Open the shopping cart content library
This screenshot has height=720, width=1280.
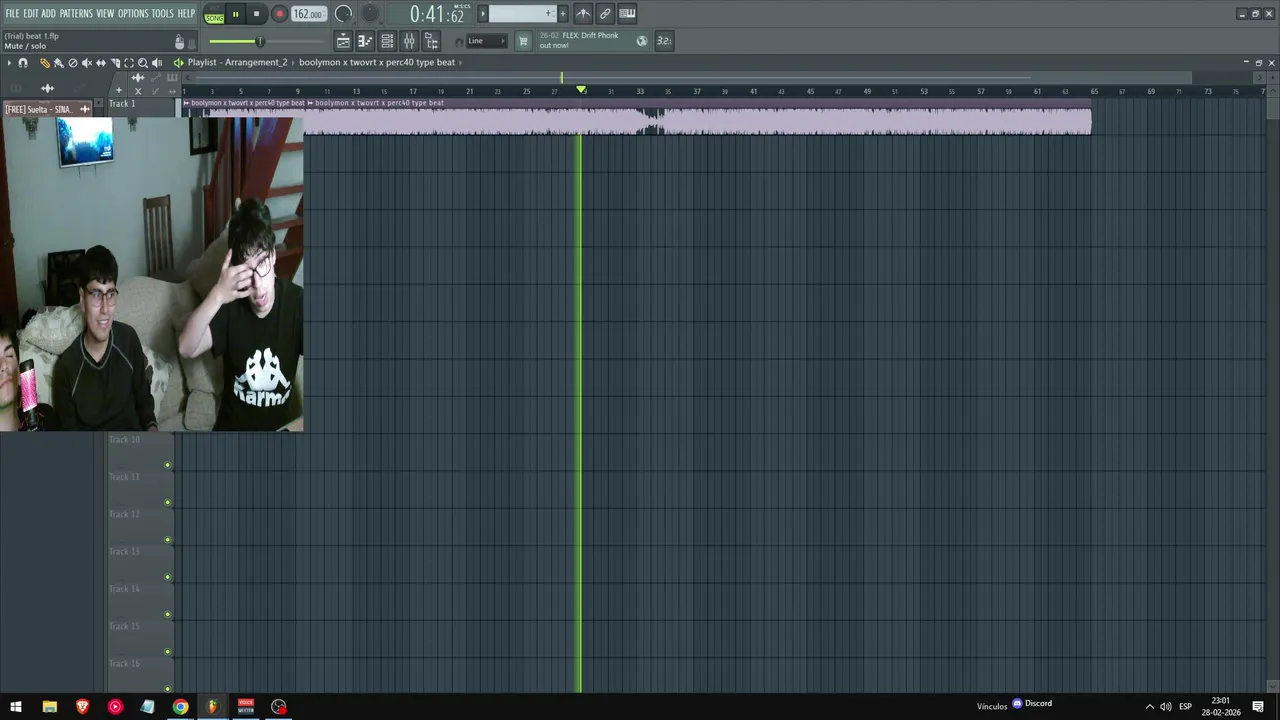(523, 41)
